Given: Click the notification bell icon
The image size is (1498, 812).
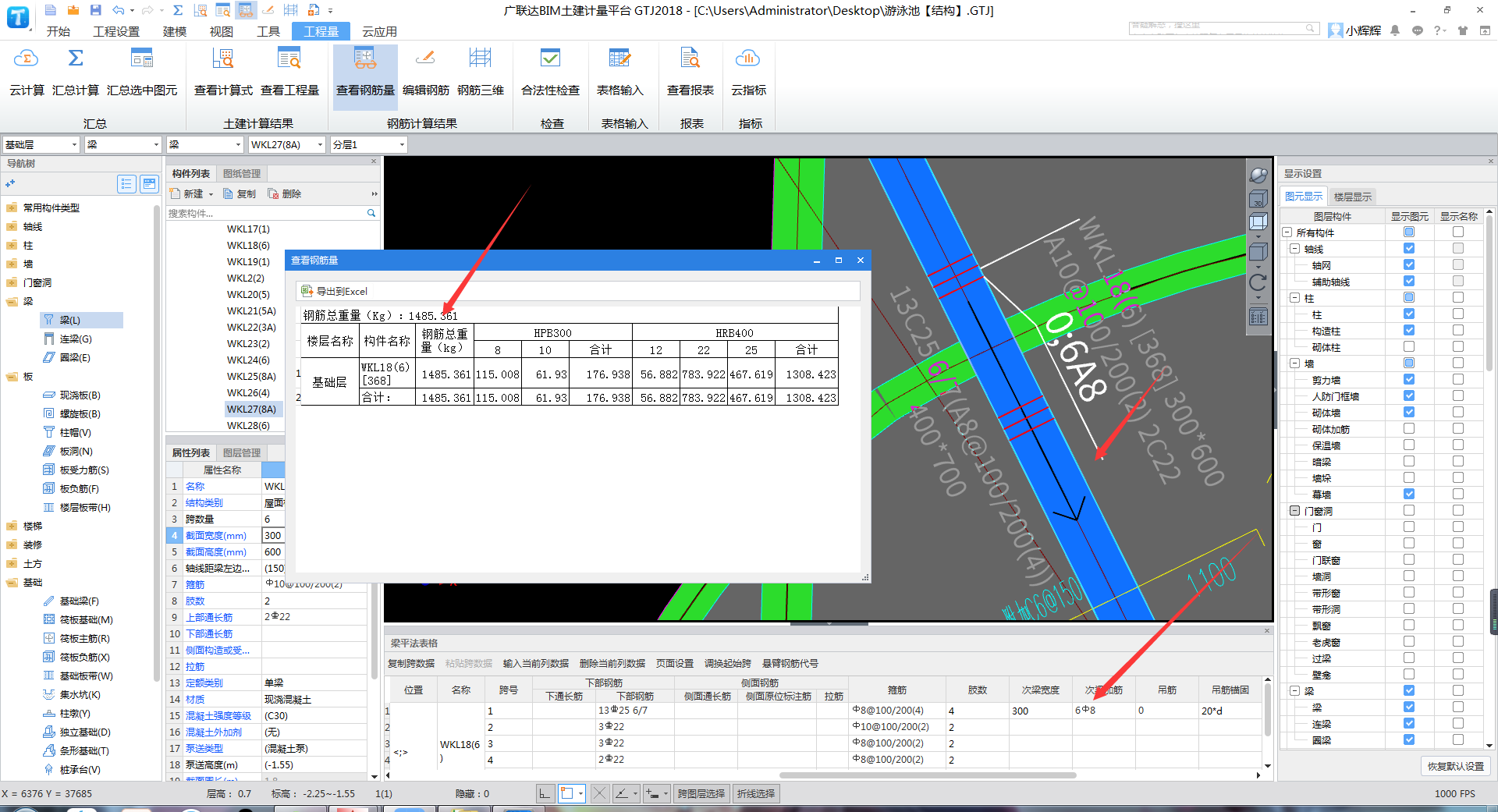Looking at the screenshot, I should [x=1395, y=30].
